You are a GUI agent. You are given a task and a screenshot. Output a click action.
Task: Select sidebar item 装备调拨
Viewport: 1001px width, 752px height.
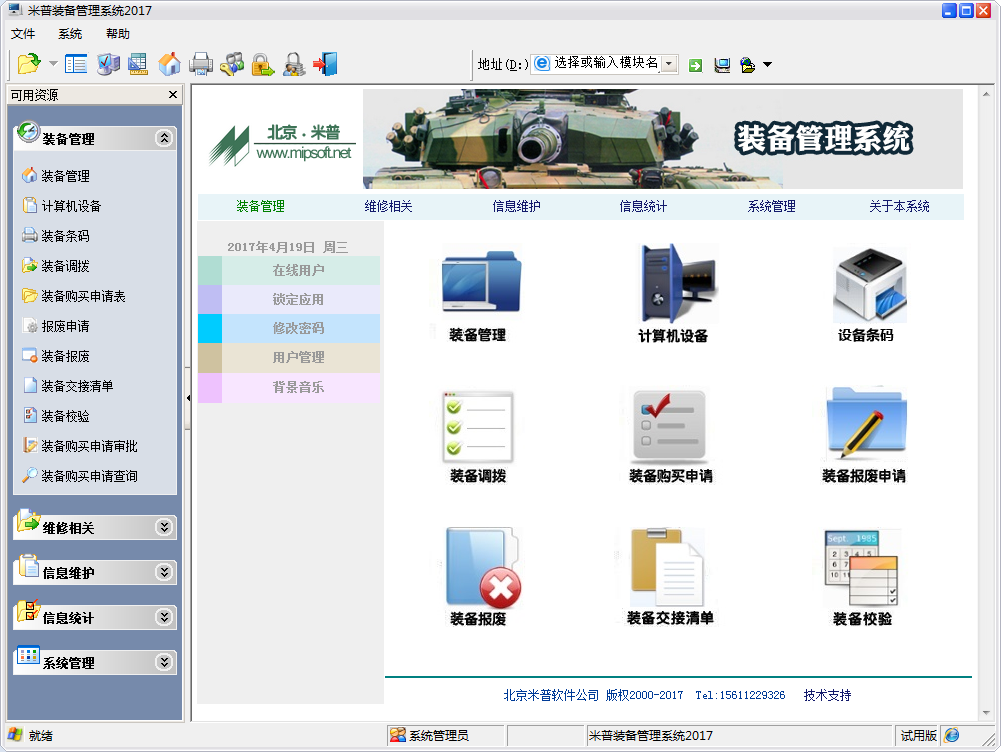65,266
